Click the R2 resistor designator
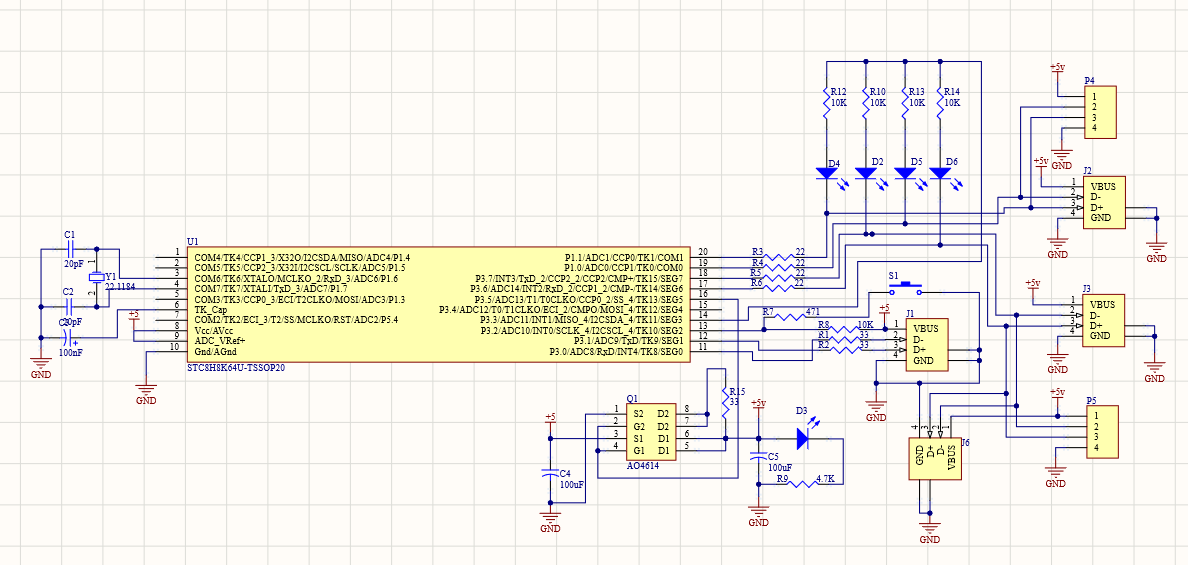 tap(823, 345)
